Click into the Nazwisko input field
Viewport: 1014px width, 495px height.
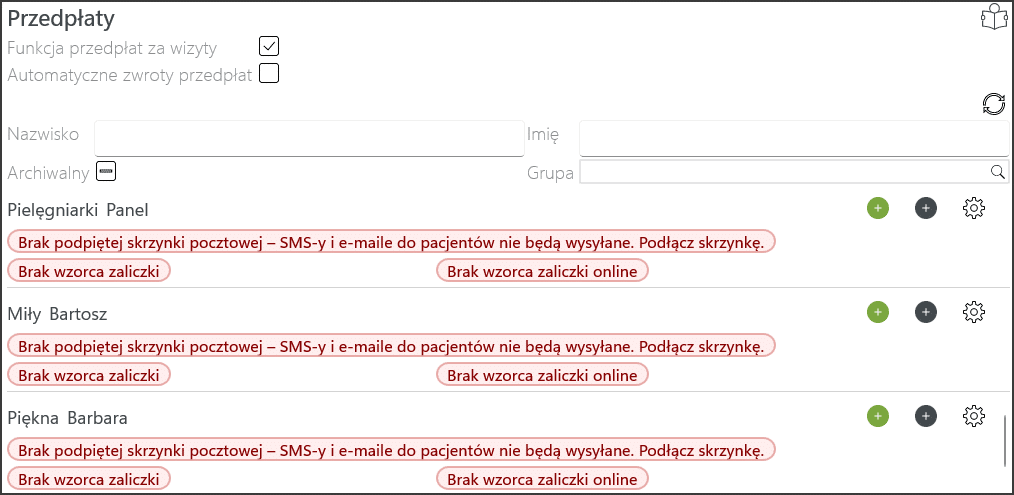(x=308, y=138)
